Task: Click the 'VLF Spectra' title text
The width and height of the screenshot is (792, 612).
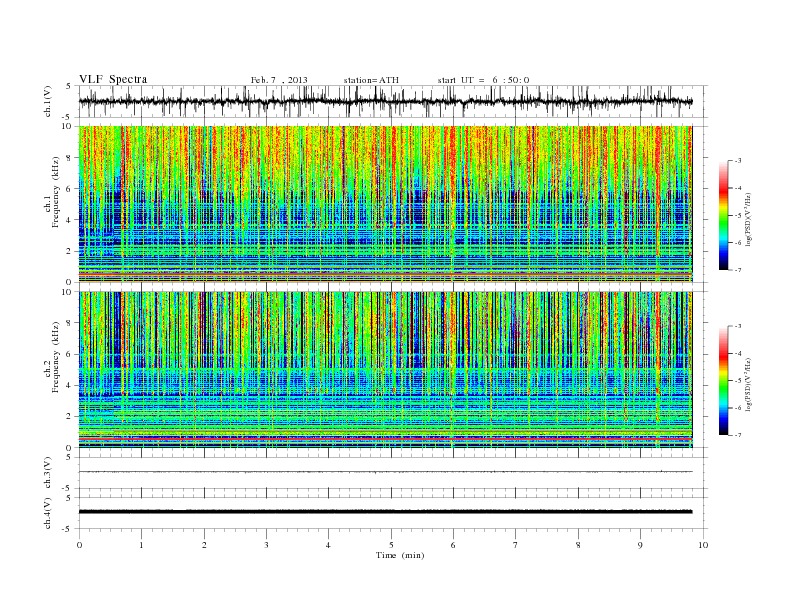Action: click(113, 79)
